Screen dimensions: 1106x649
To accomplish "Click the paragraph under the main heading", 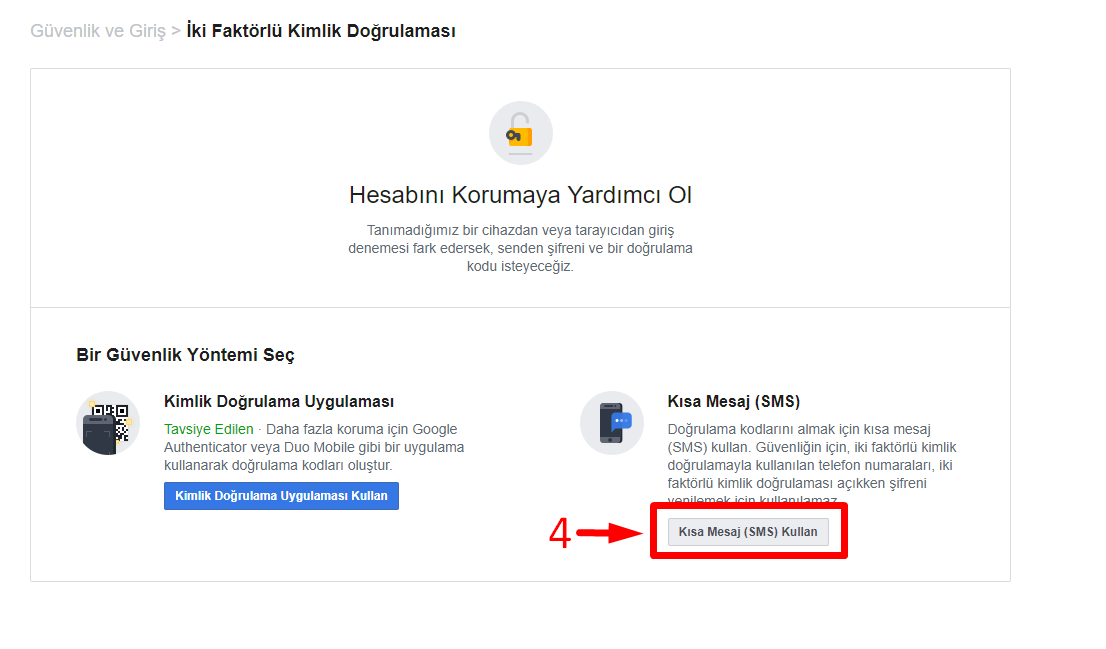I will pos(520,248).
